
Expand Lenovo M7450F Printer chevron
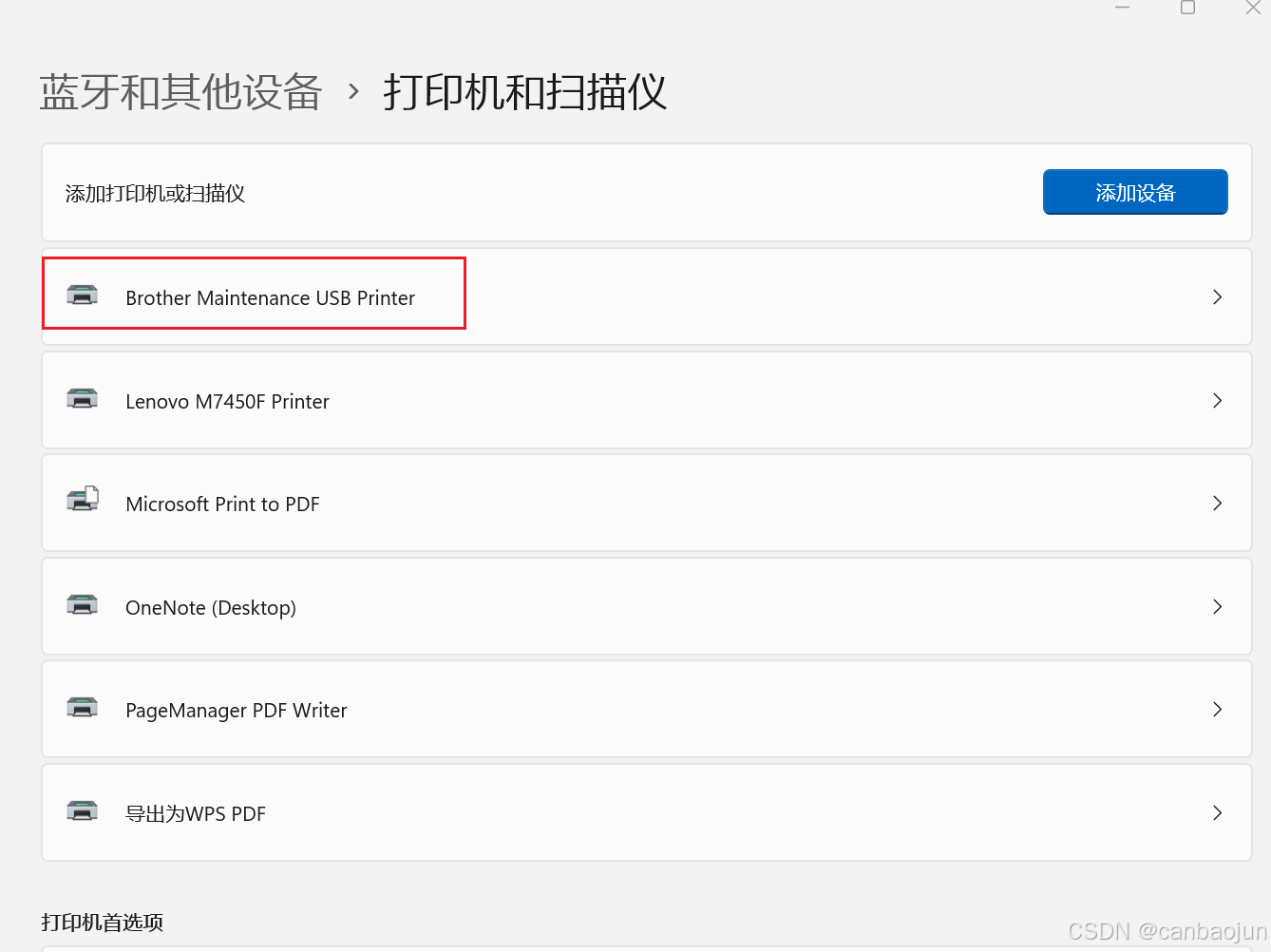(1217, 401)
